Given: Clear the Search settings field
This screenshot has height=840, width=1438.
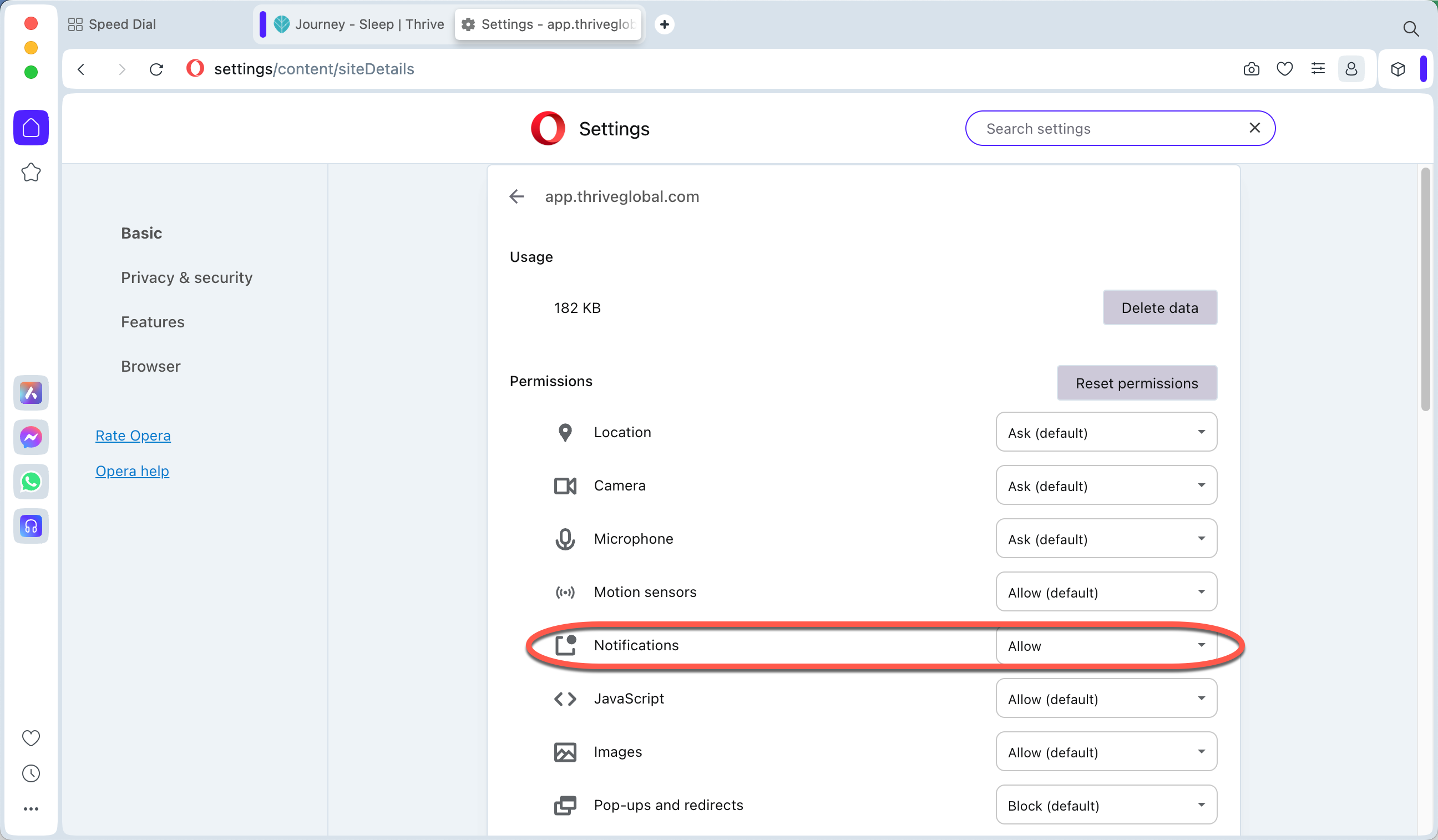Looking at the screenshot, I should pos(1254,128).
